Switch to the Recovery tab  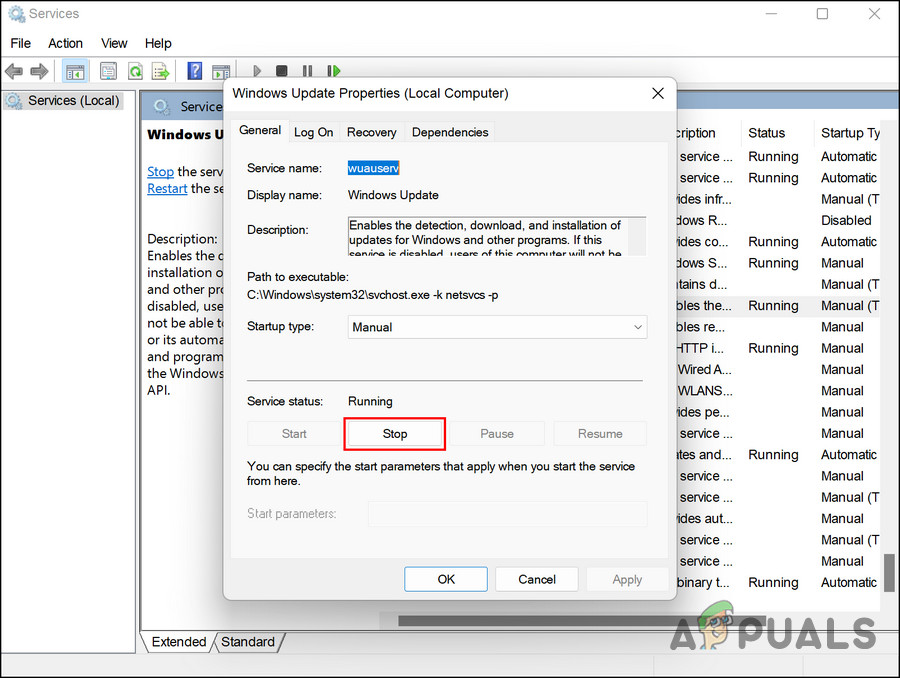[x=371, y=132]
